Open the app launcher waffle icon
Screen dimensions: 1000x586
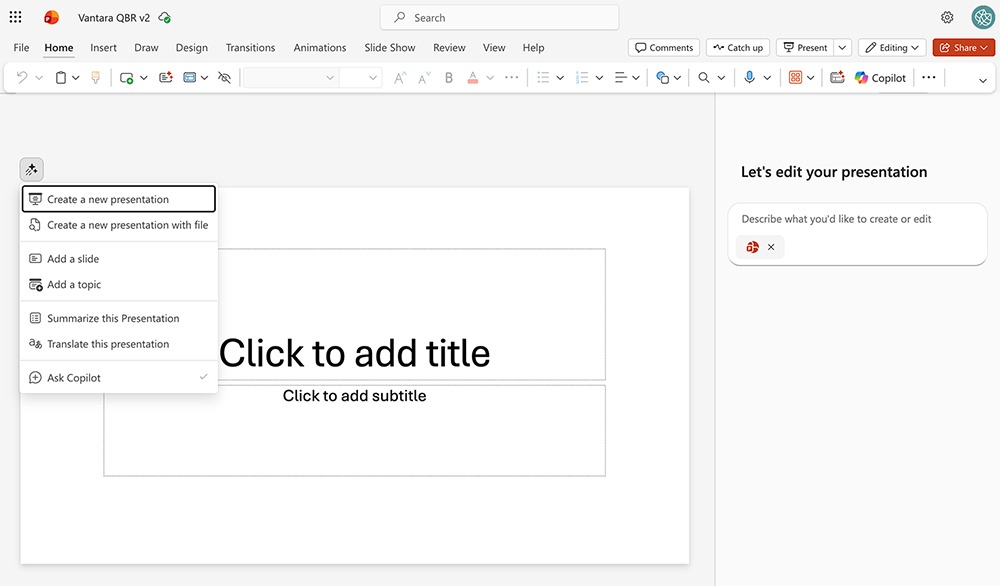pos(15,17)
